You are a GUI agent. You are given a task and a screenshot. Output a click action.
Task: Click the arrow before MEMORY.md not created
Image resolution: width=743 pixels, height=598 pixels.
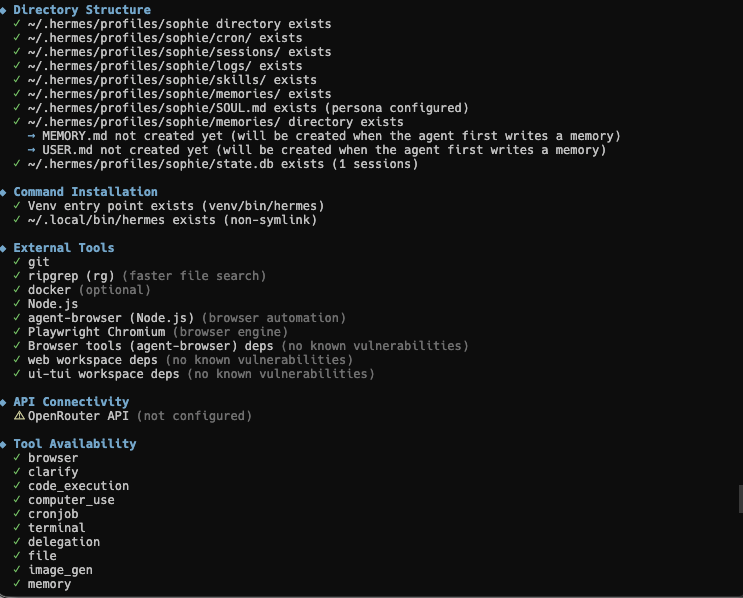(32, 136)
